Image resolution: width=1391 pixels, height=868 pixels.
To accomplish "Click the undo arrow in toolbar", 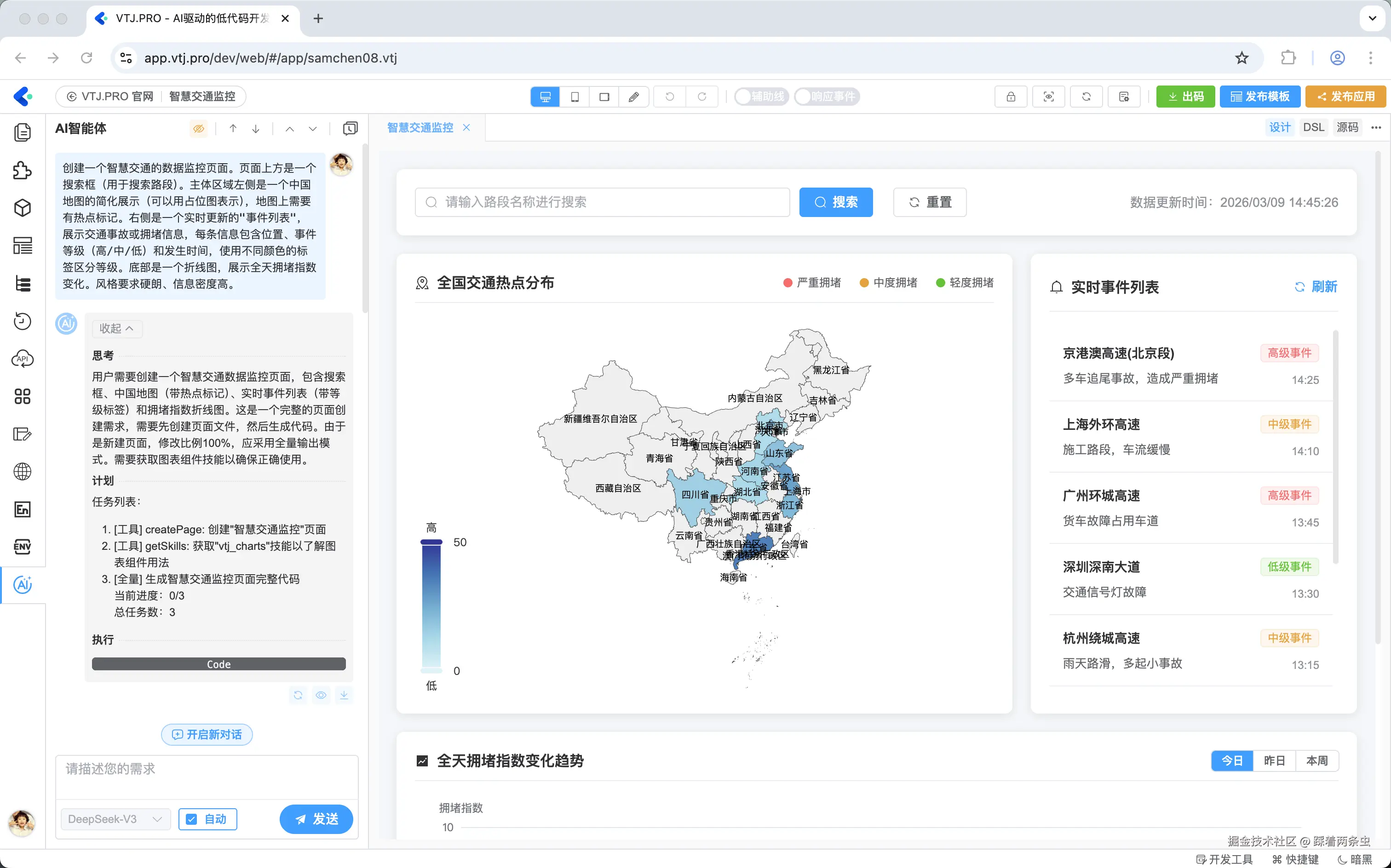I will pyautogui.click(x=669, y=97).
